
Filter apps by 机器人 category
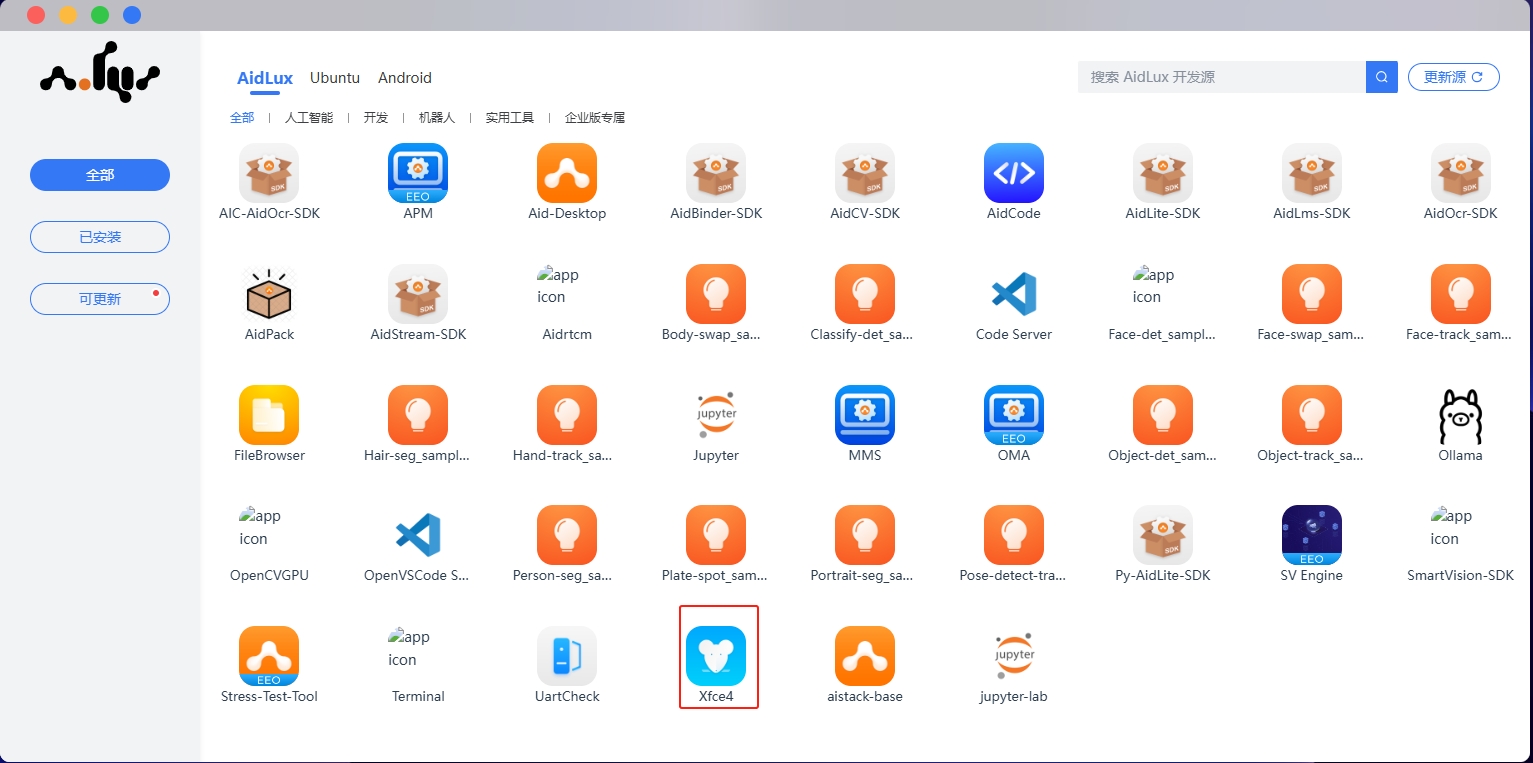(x=437, y=118)
